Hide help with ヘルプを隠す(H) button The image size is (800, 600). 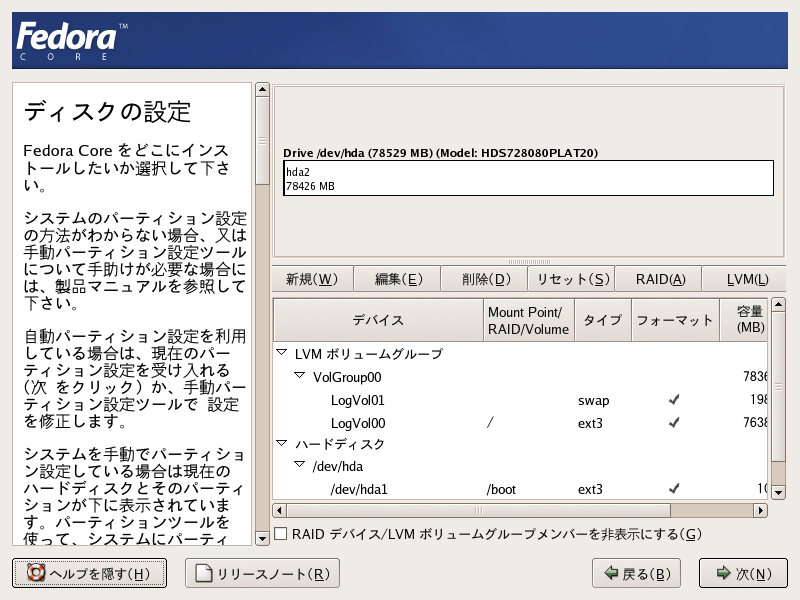89,573
